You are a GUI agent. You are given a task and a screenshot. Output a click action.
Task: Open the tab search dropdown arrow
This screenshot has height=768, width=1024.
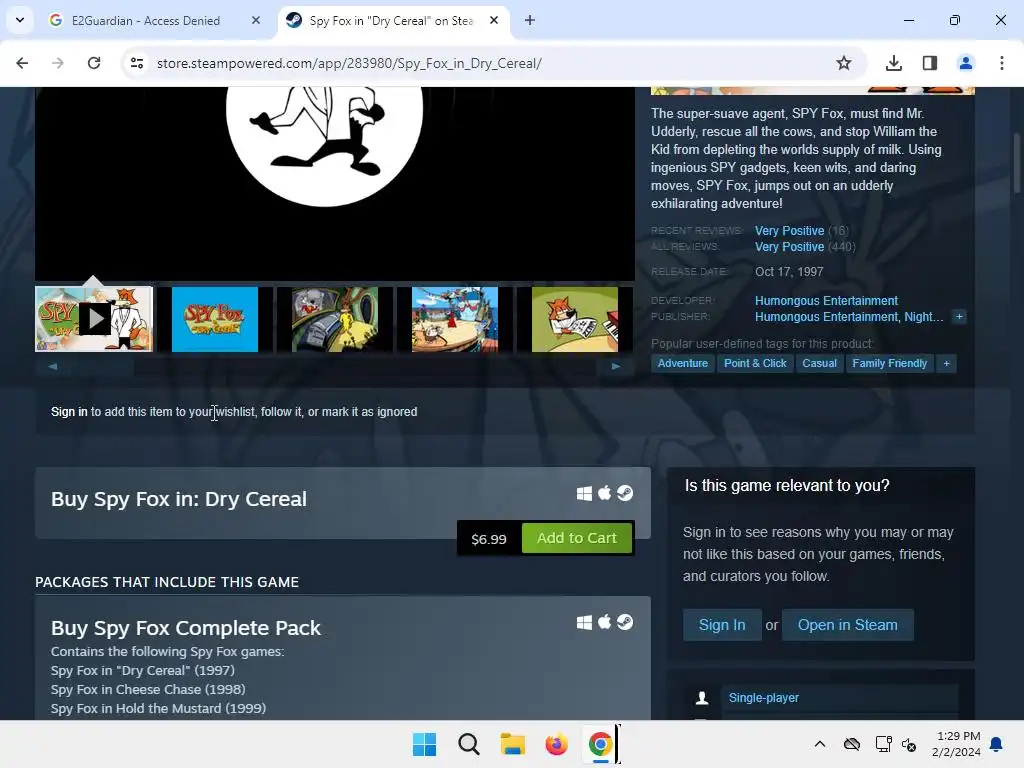point(20,20)
